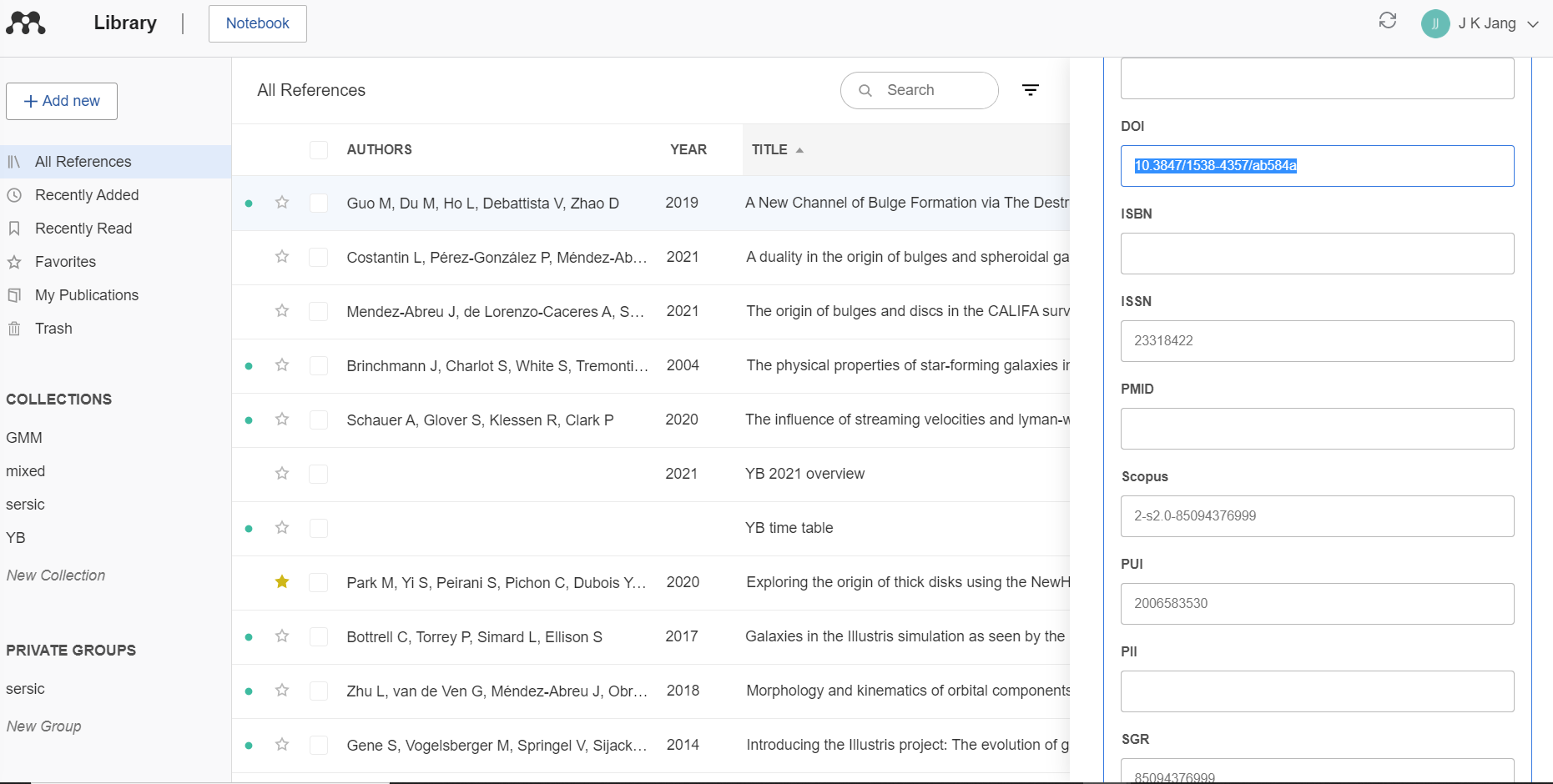
Task: Click the ISSN input field
Action: pyautogui.click(x=1317, y=341)
